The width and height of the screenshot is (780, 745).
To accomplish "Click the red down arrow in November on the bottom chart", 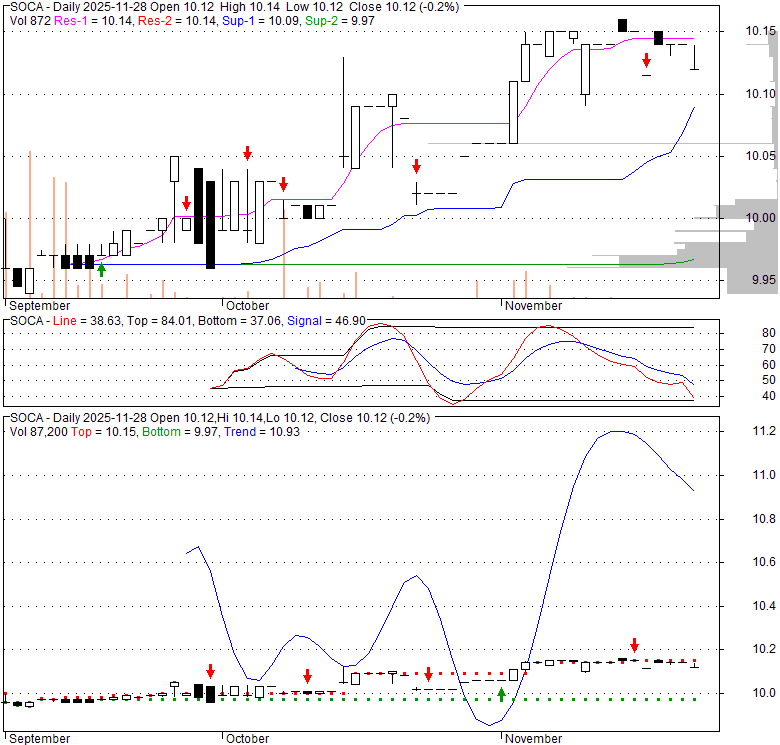I will tap(634, 645).
